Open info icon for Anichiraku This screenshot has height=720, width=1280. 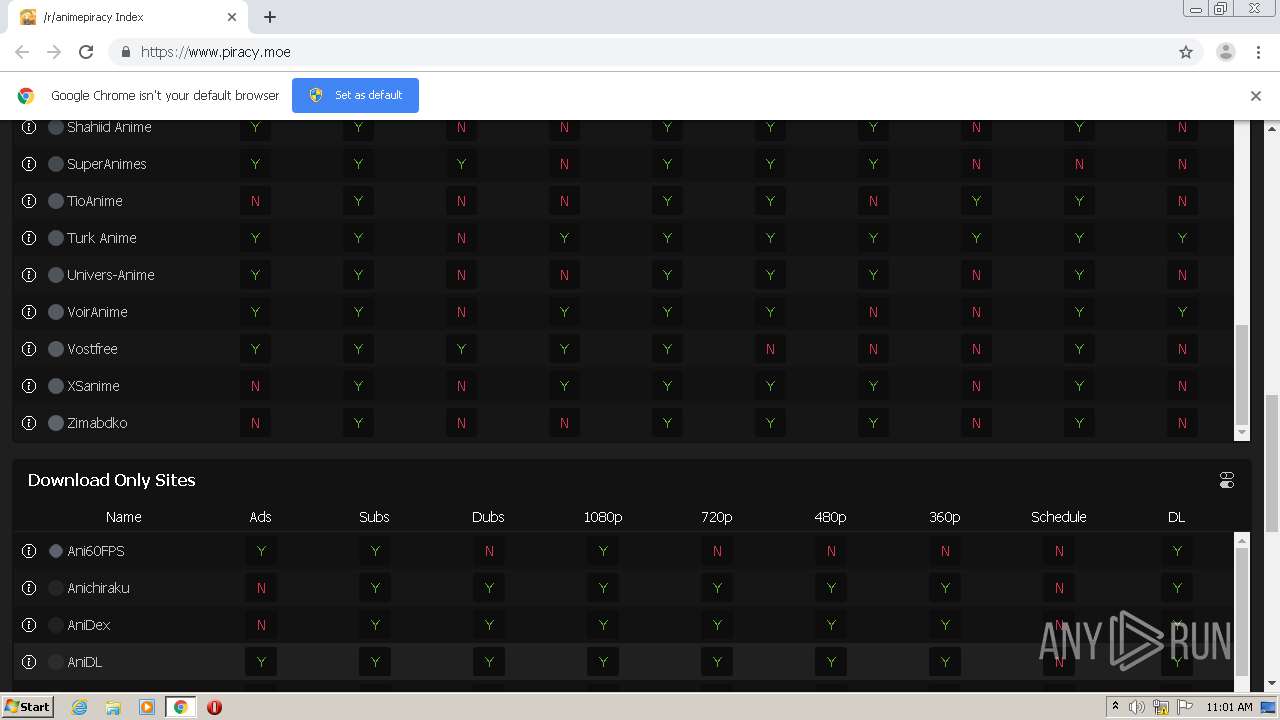[29, 588]
